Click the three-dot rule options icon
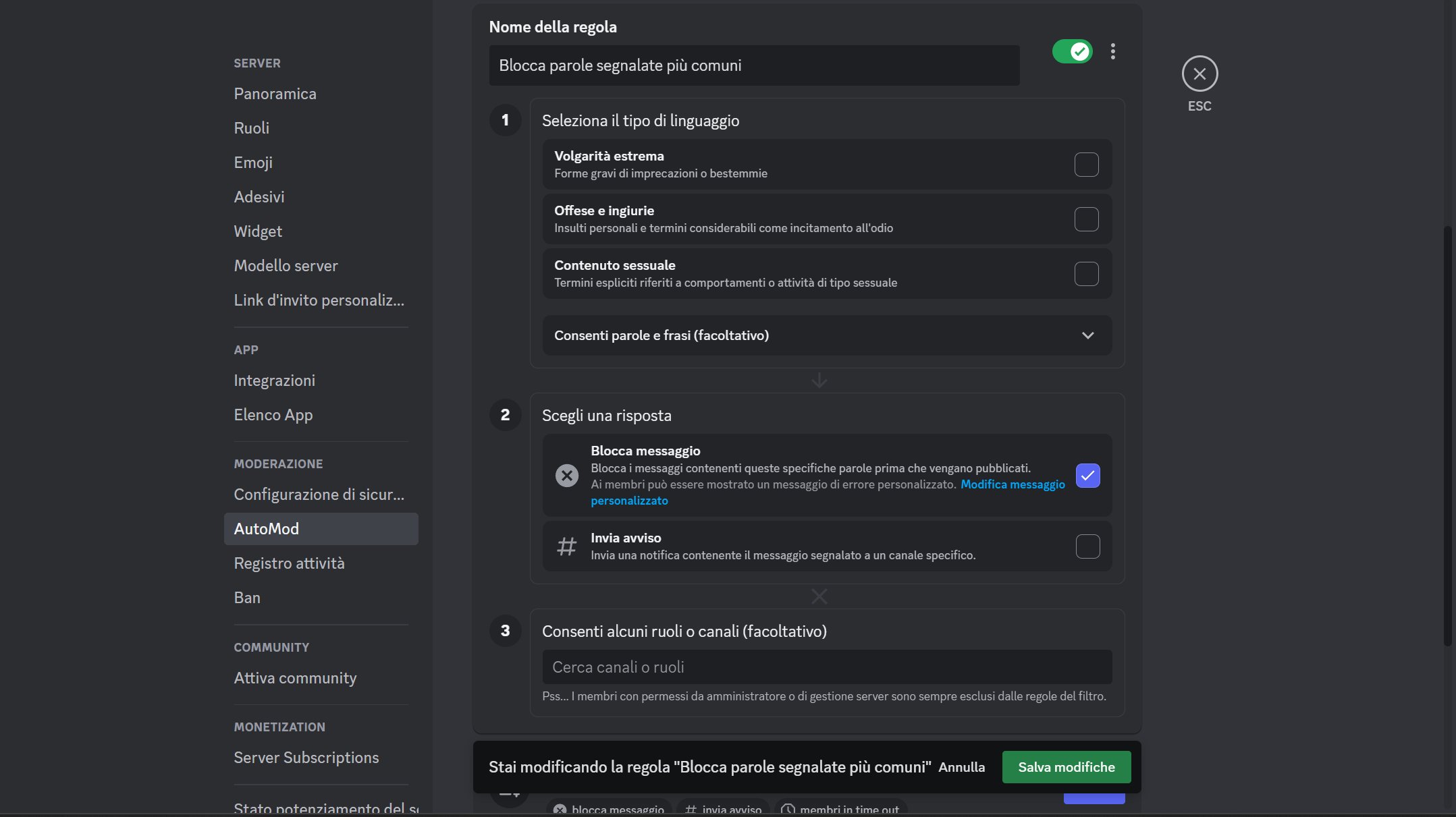Image resolution: width=1456 pixels, height=817 pixels. (x=1112, y=51)
